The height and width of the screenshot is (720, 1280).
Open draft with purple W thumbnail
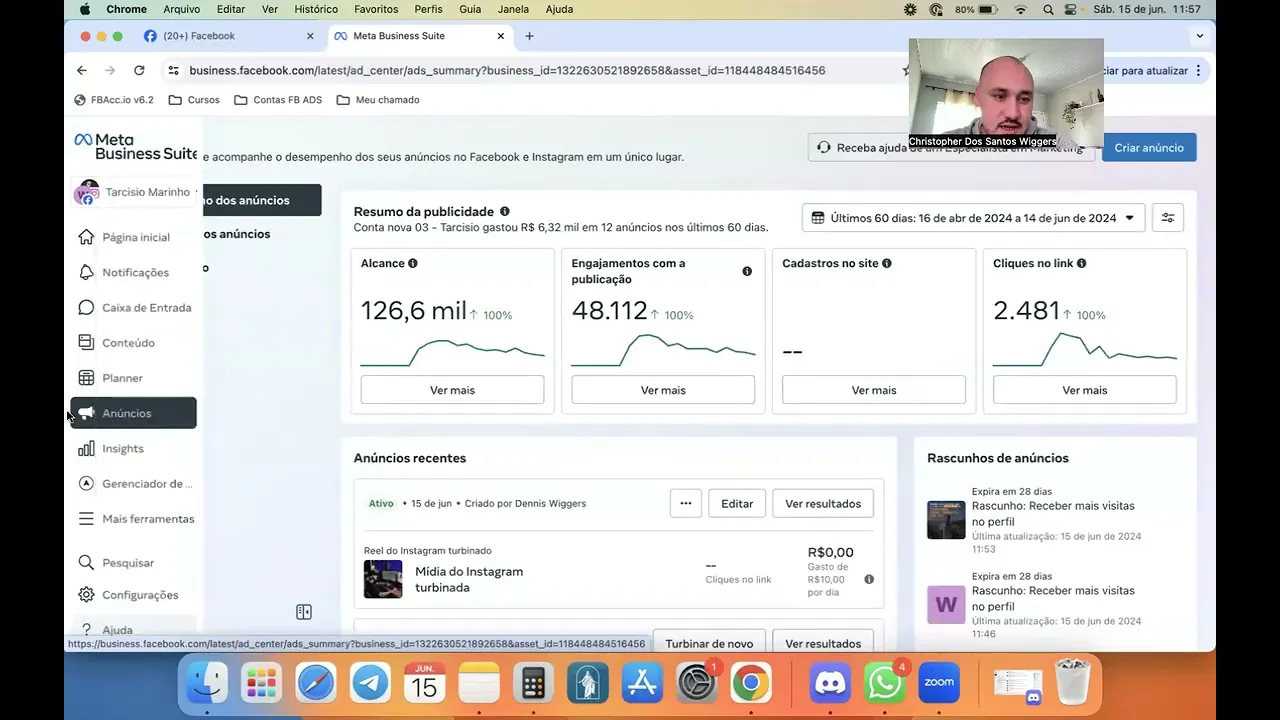click(x=946, y=605)
